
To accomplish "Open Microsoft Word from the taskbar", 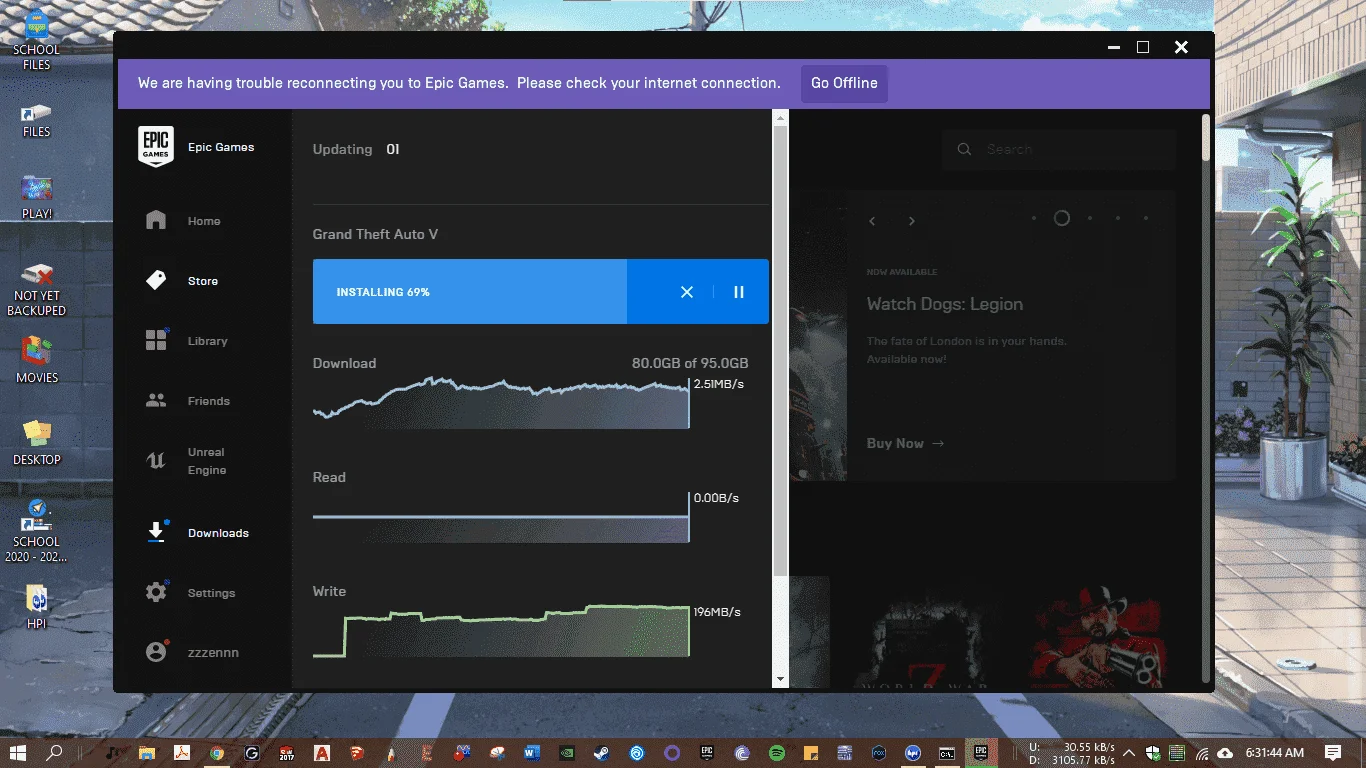I will point(531,752).
